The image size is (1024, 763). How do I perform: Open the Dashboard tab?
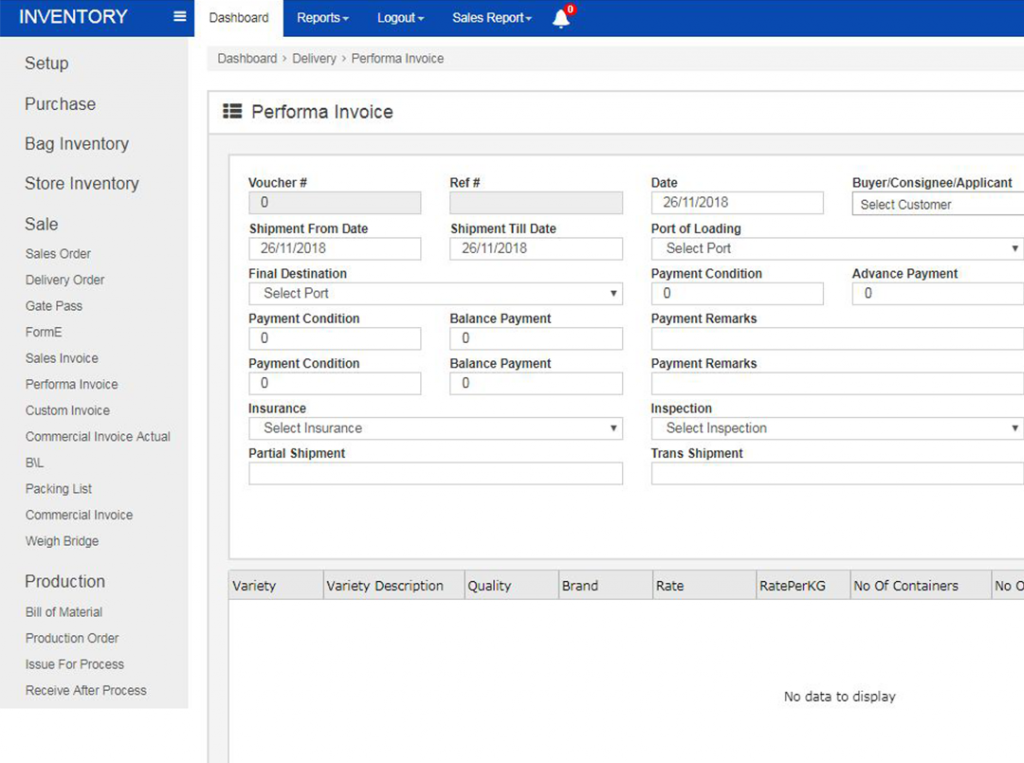click(x=238, y=18)
